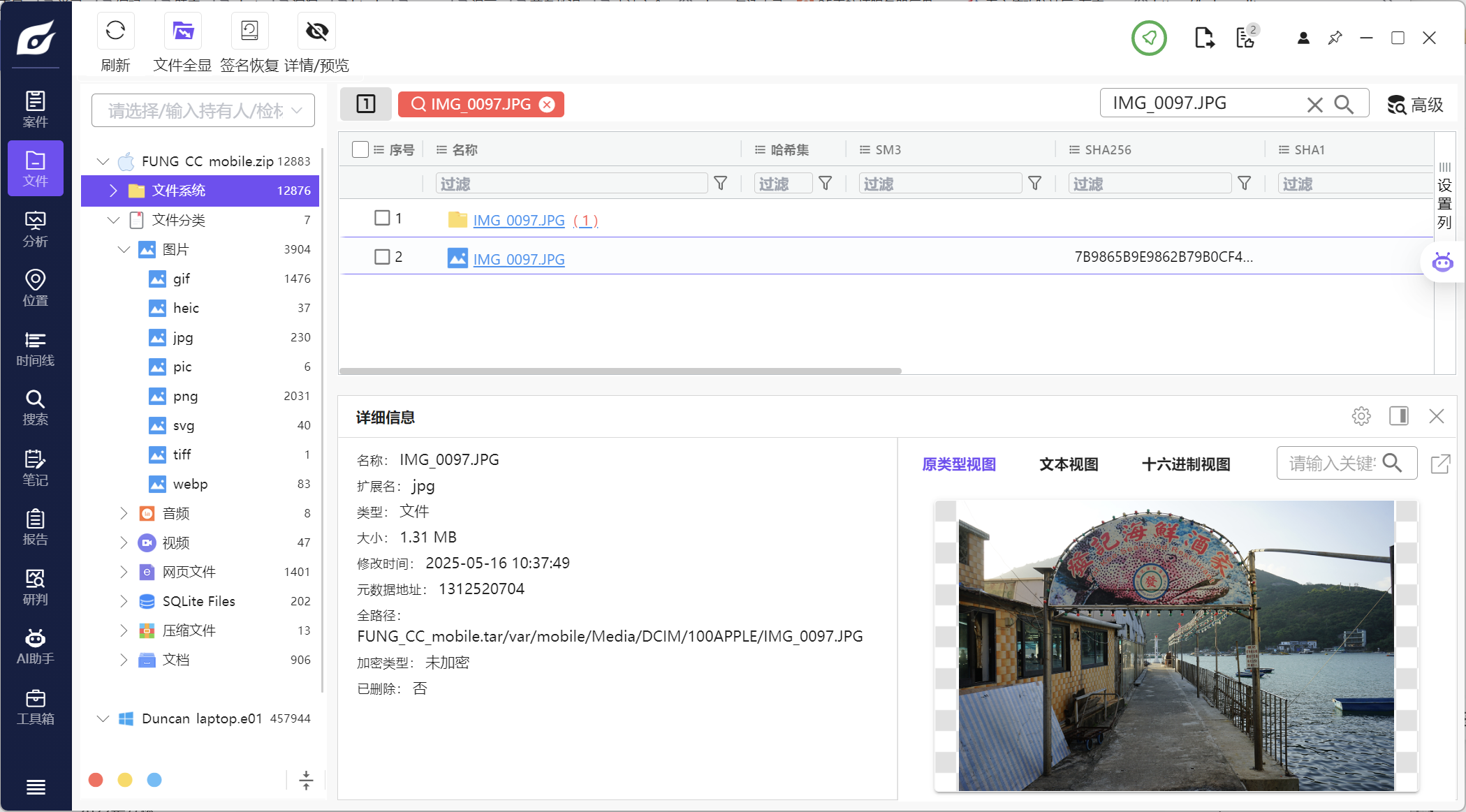The height and width of the screenshot is (812, 1466).
Task: Toggle the details/preview eye icon
Action: pos(316,31)
